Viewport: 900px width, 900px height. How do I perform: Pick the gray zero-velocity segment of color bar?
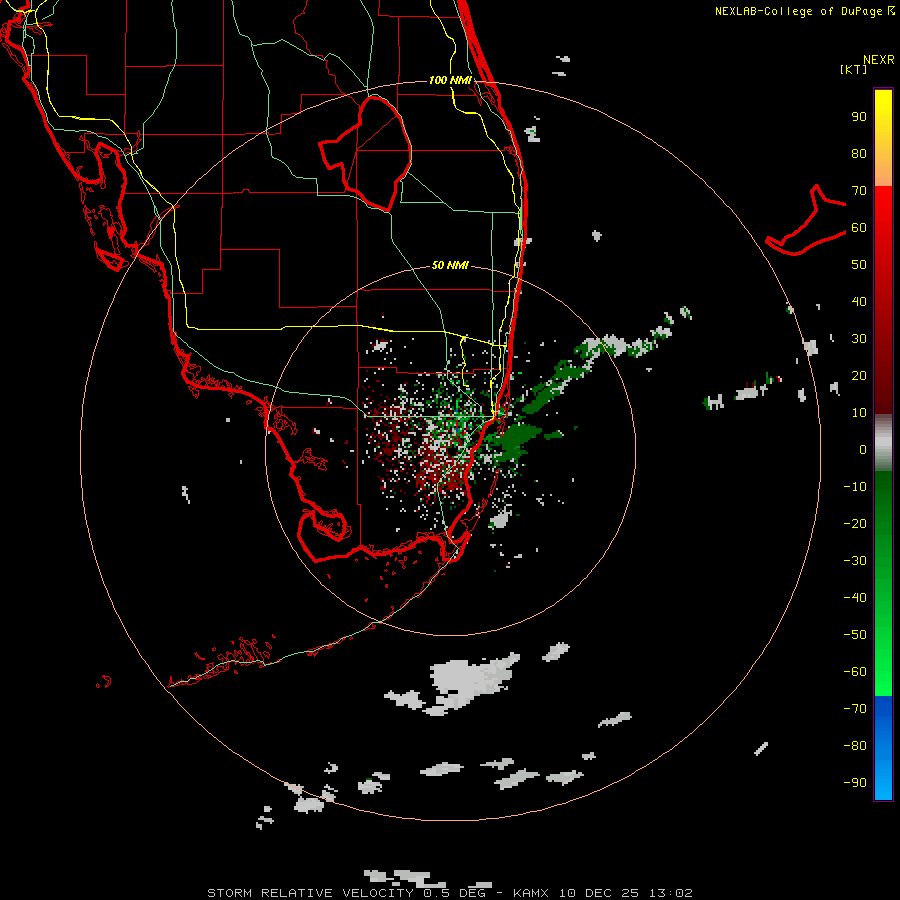(883, 443)
